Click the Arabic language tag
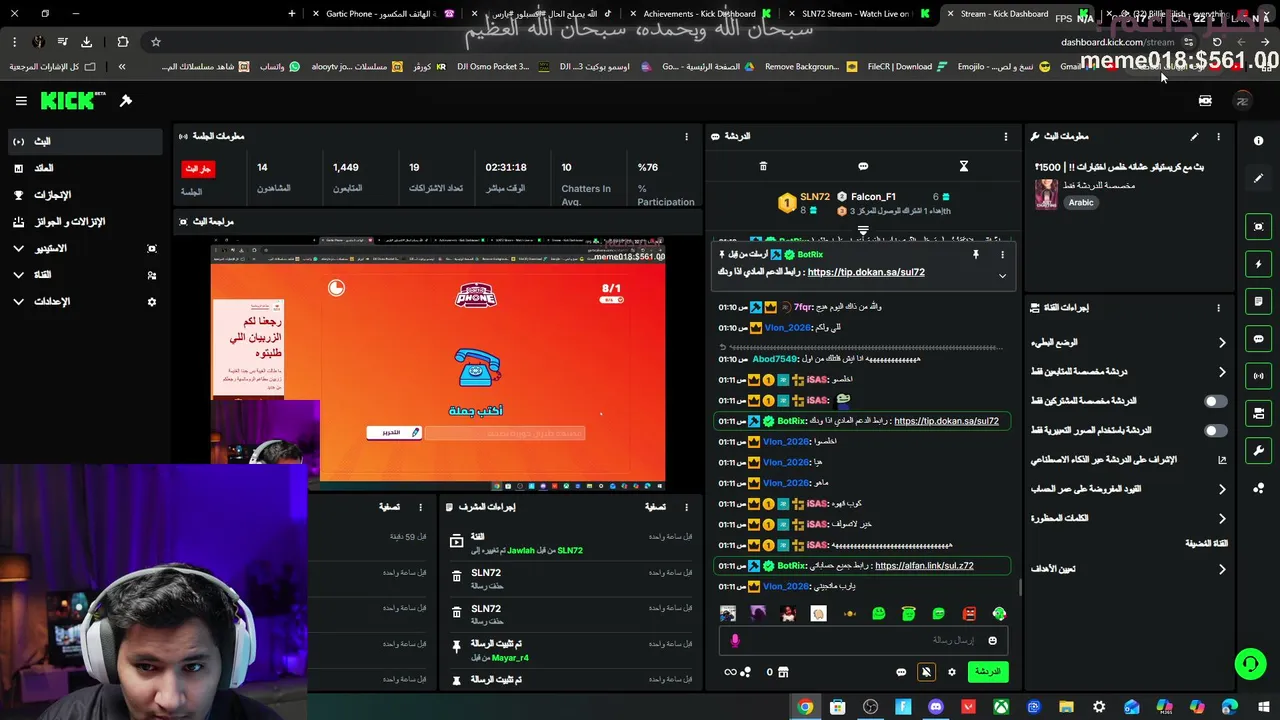This screenshot has height=720, width=1280. 1081,202
